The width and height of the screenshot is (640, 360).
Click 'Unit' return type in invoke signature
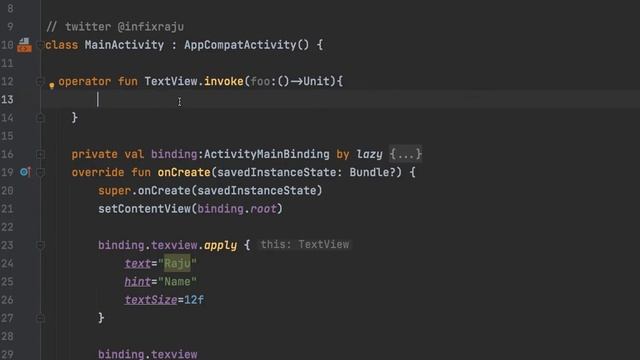316,81
